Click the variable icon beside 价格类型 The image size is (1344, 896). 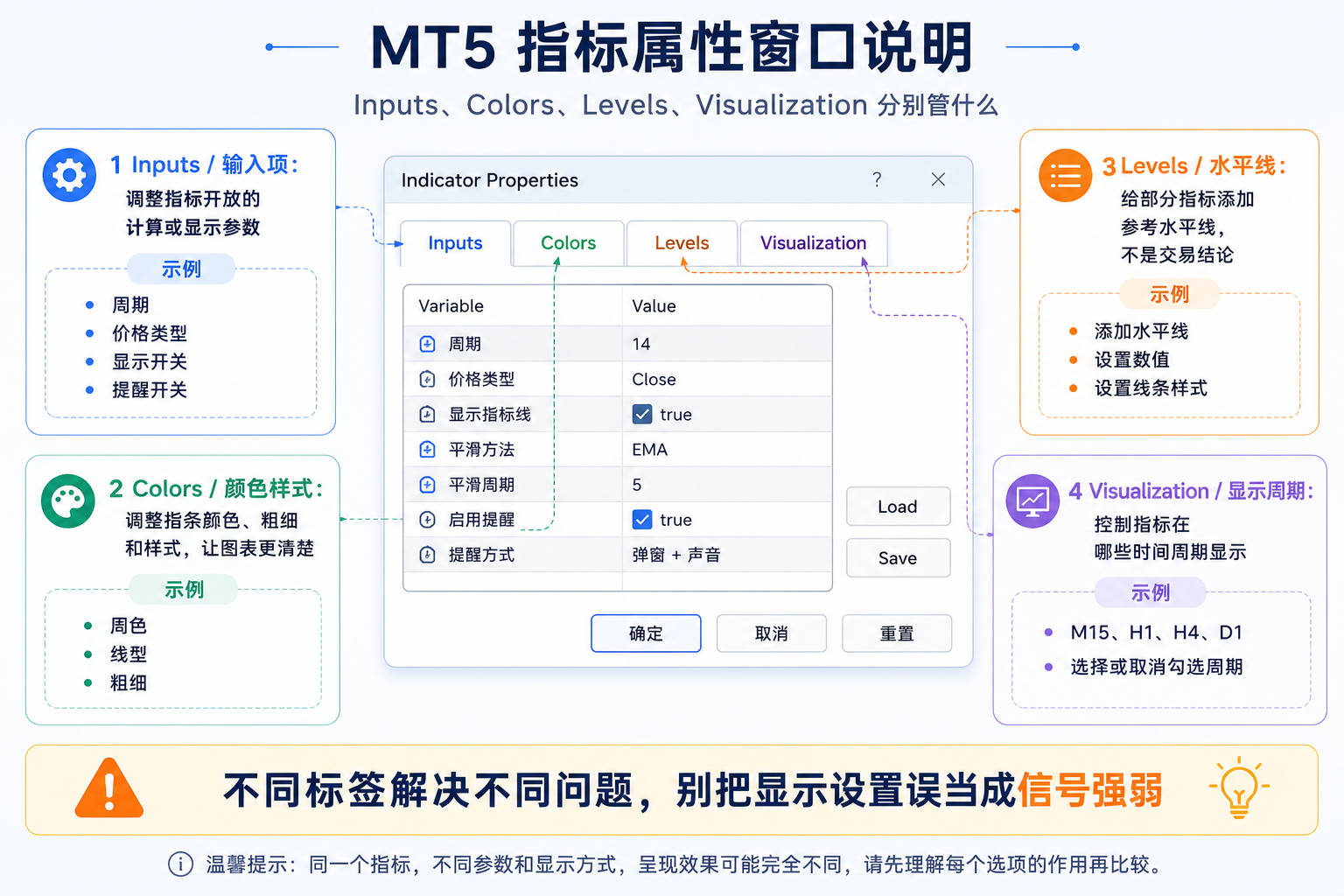427,379
